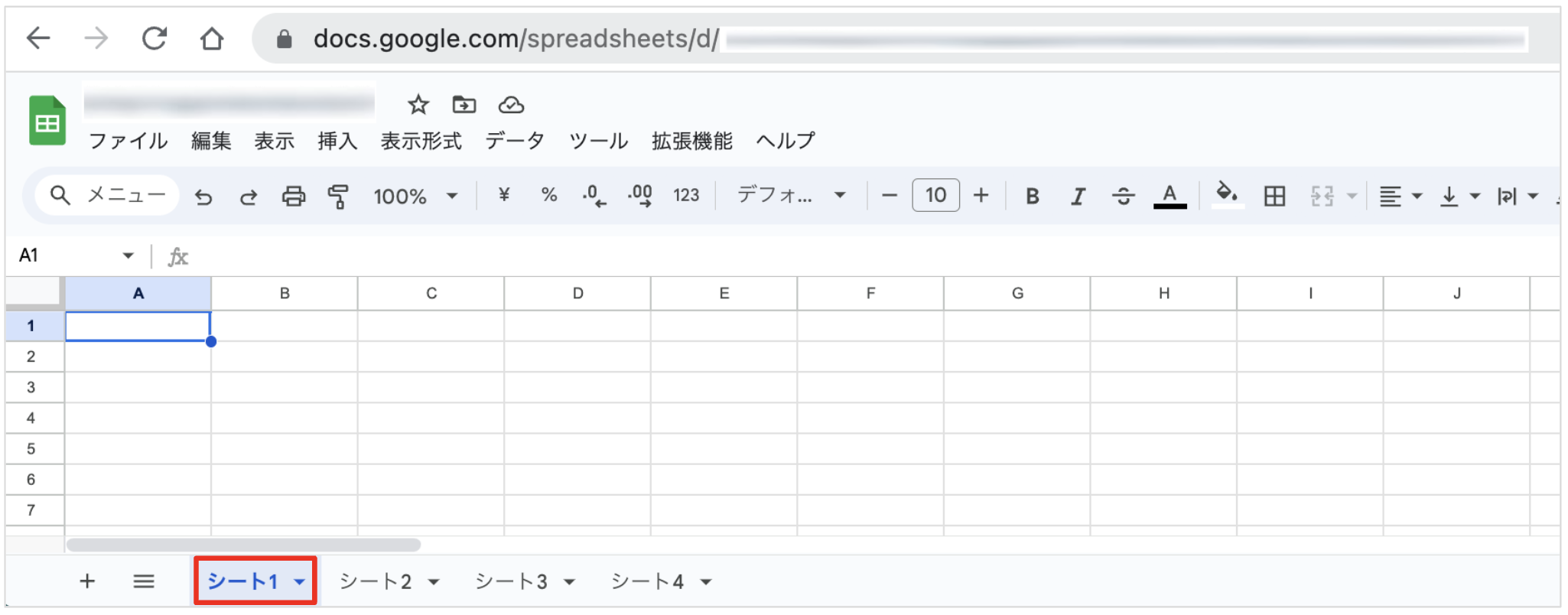Open text color picker
Viewport: 1568px width, 615px height.
[1169, 197]
